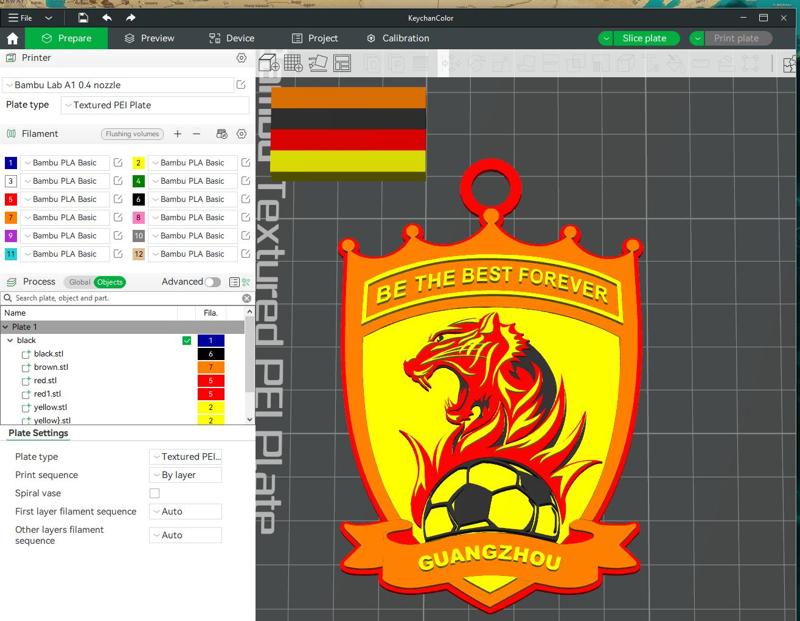Collapse the Plate 1 tree node
The height and width of the screenshot is (621, 800).
click(x=6, y=327)
